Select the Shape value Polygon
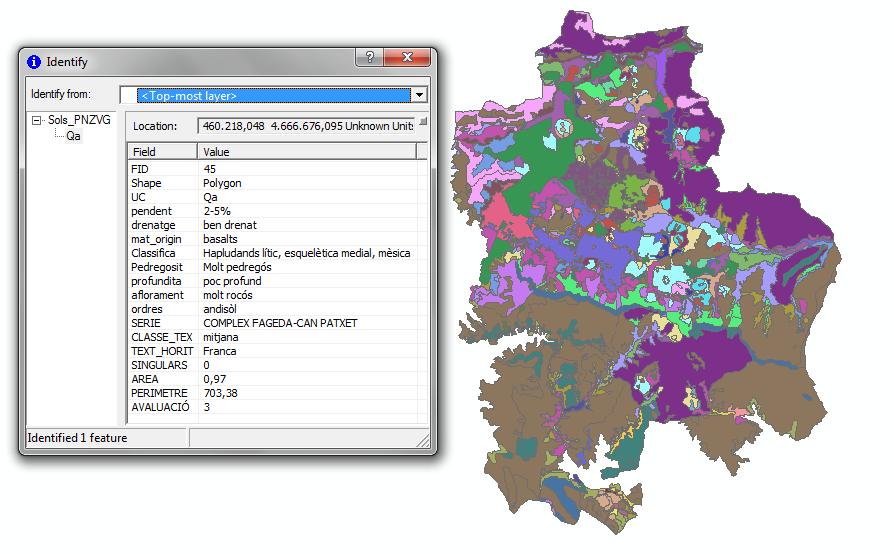The width and height of the screenshot is (894, 554). click(222, 183)
